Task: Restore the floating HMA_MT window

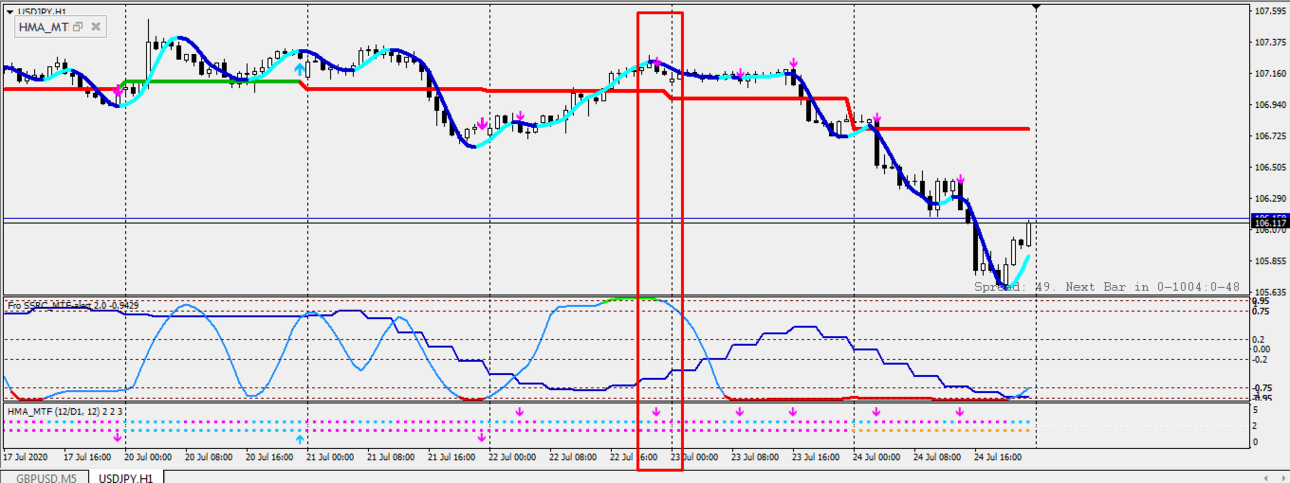Action: click(x=78, y=28)
